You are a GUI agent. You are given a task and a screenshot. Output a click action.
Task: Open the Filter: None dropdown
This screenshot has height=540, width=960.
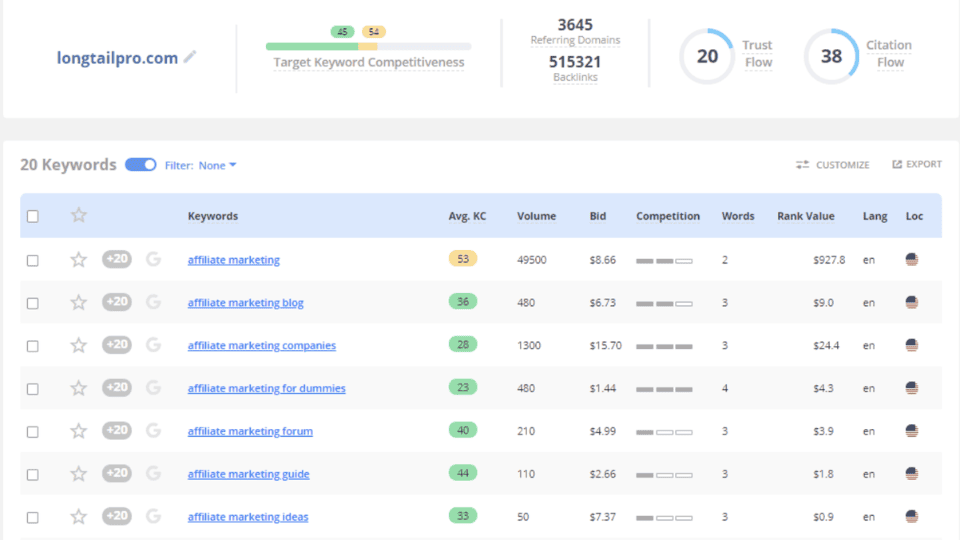coord(200,165)
